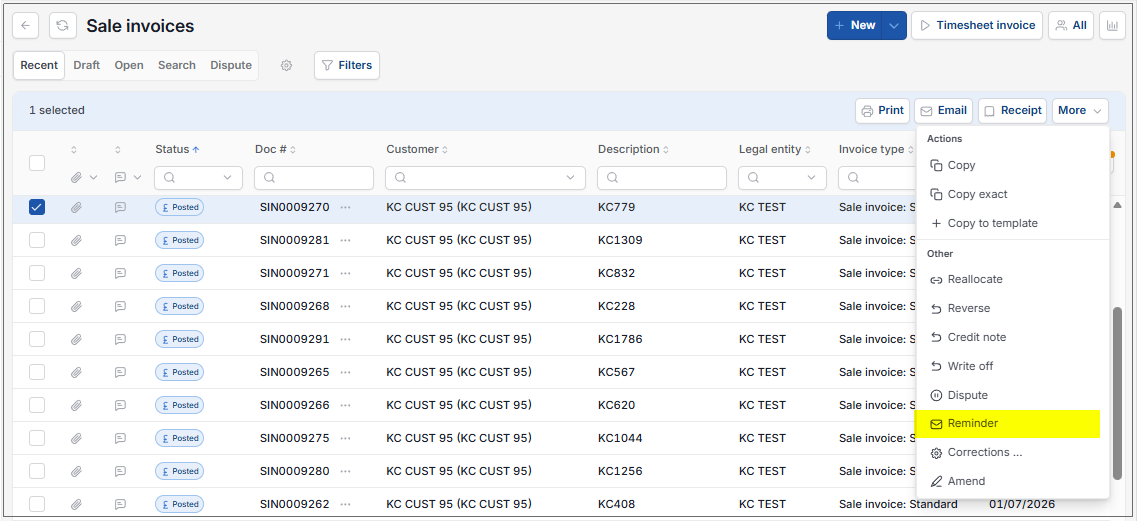The width and height of the screenshot is (1137, 521).
Task: Click the More menu vertical scrollbar
Action: [1117, 392]
